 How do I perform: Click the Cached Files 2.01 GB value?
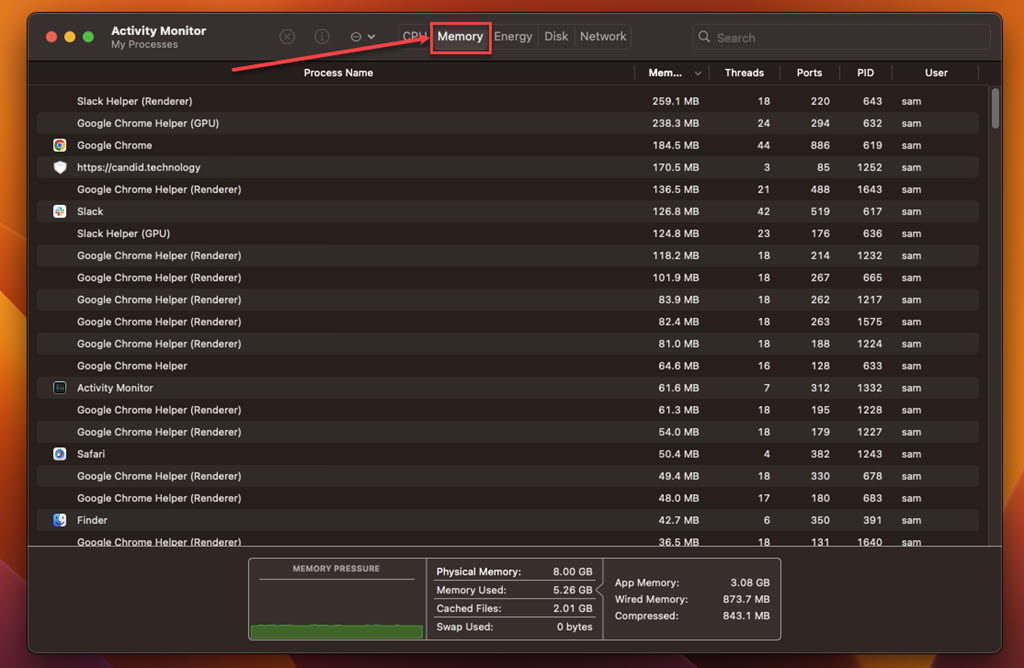click(572, 608)
